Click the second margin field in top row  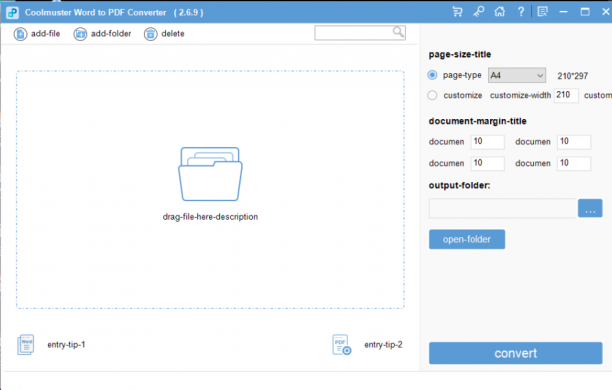[574, 142]
